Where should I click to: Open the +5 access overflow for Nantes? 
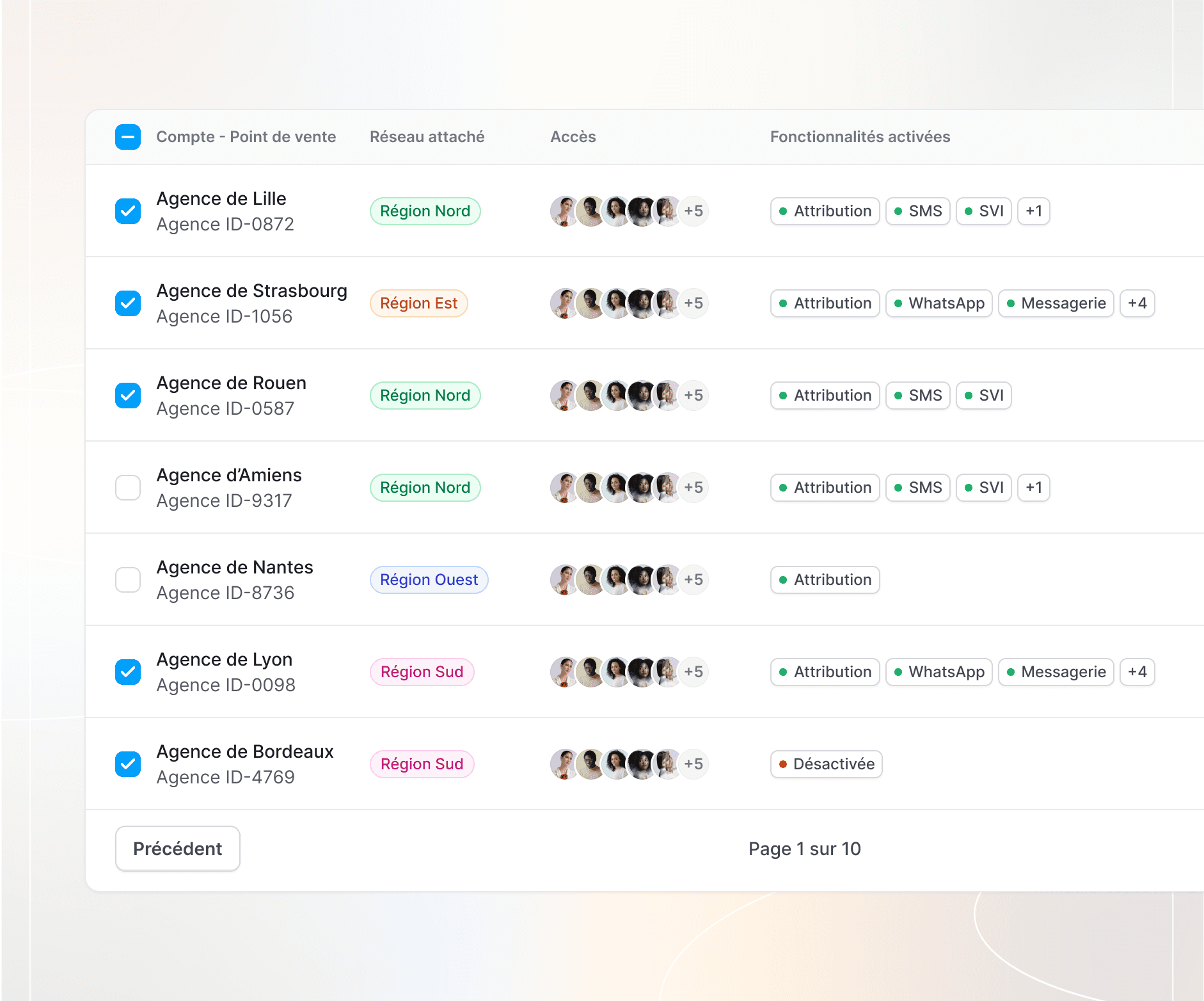coord(693,580)
